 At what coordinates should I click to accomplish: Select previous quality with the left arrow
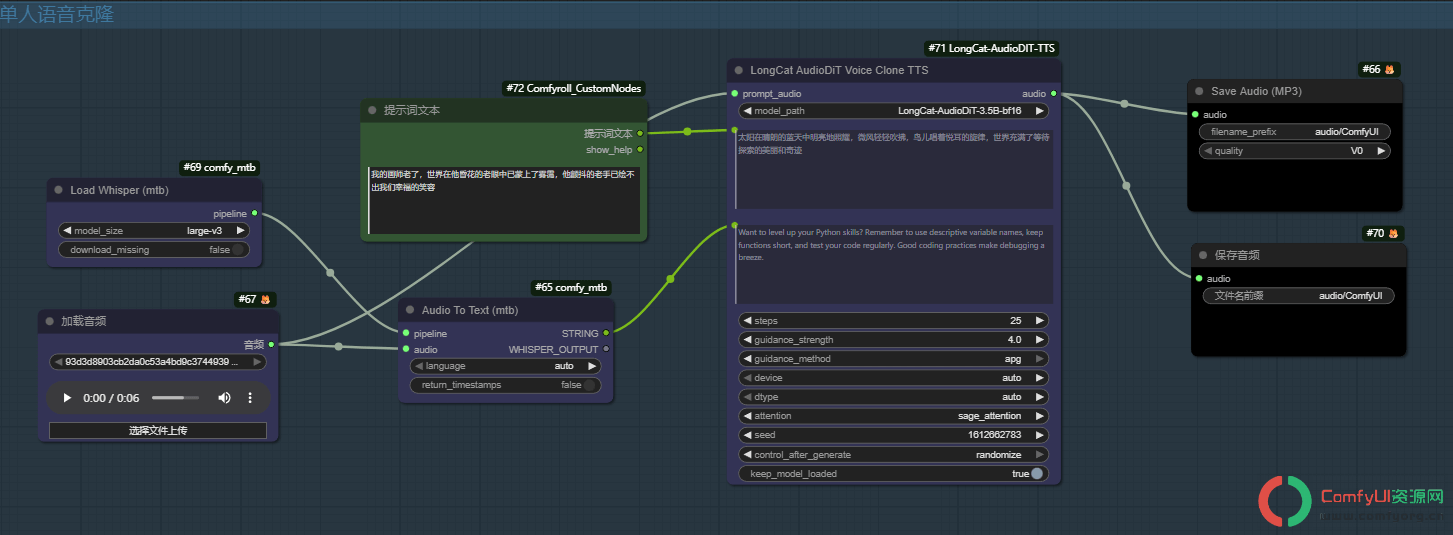tap(1207, 151)
